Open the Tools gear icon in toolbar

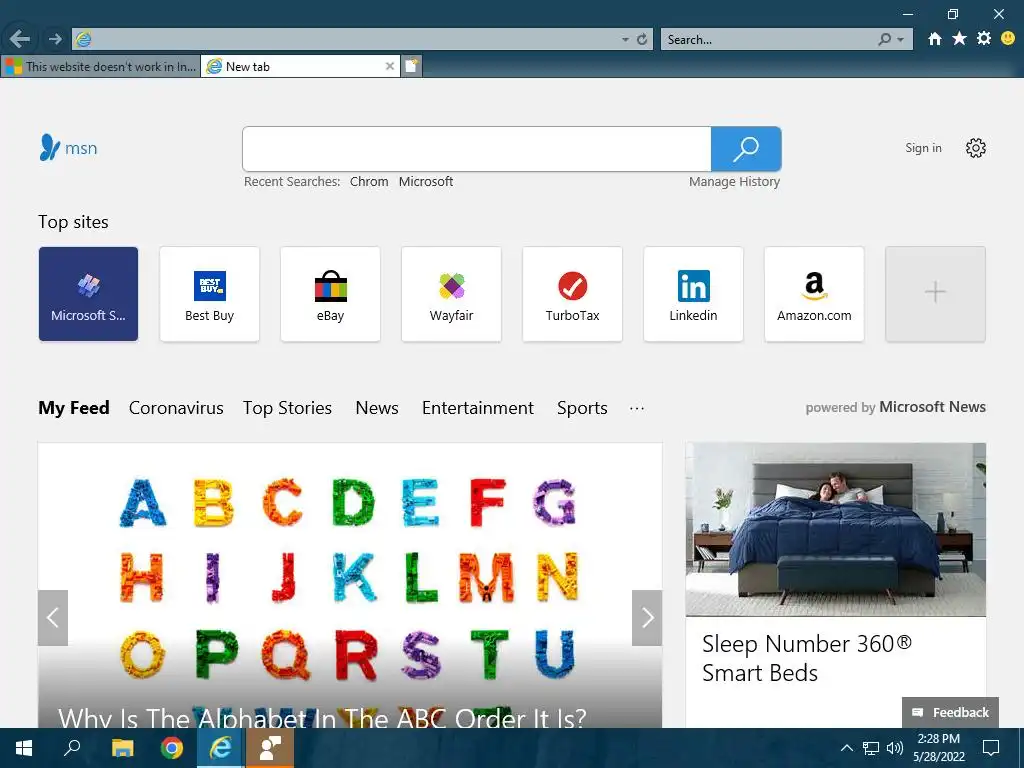pos(984,39)
